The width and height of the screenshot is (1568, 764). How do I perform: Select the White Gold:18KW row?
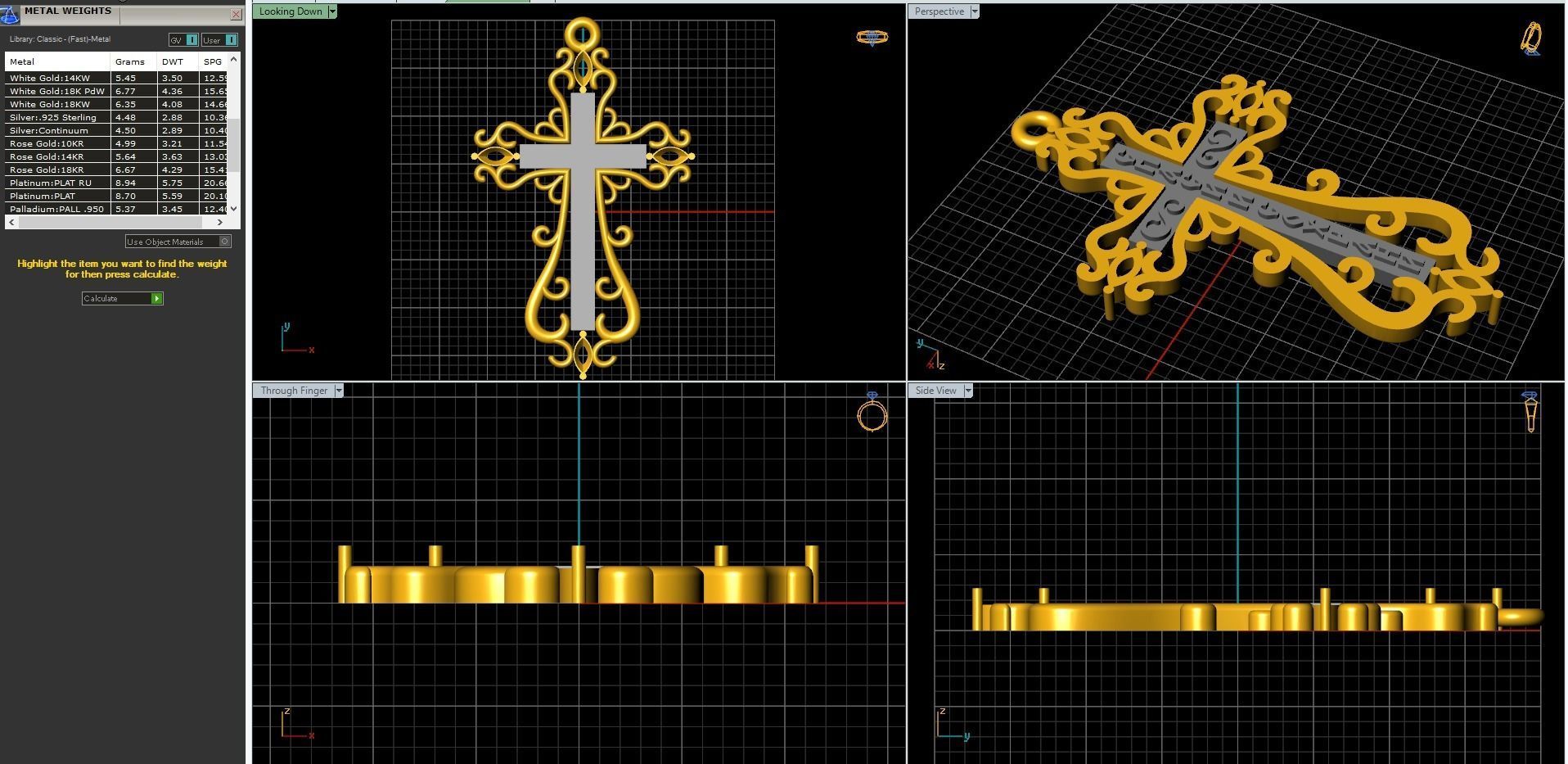(x=116, y=104)
